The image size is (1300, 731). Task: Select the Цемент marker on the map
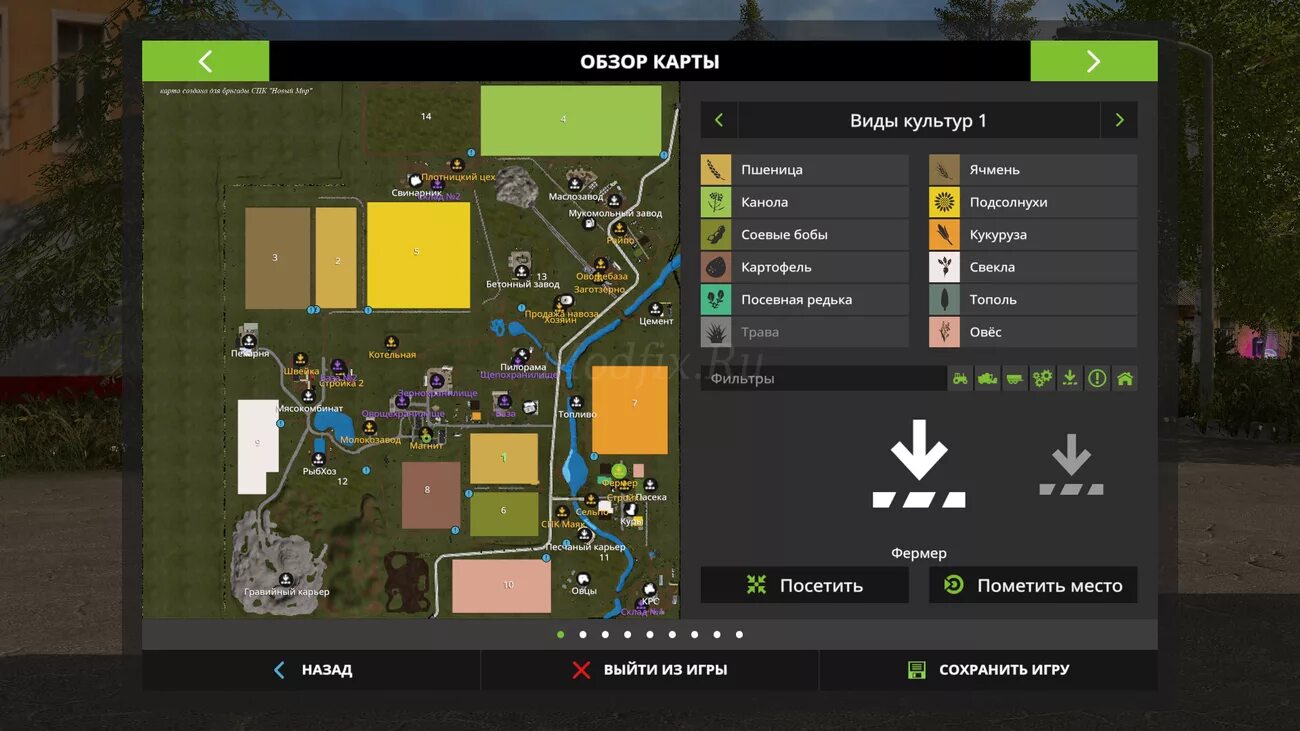[x=656, y=309]
